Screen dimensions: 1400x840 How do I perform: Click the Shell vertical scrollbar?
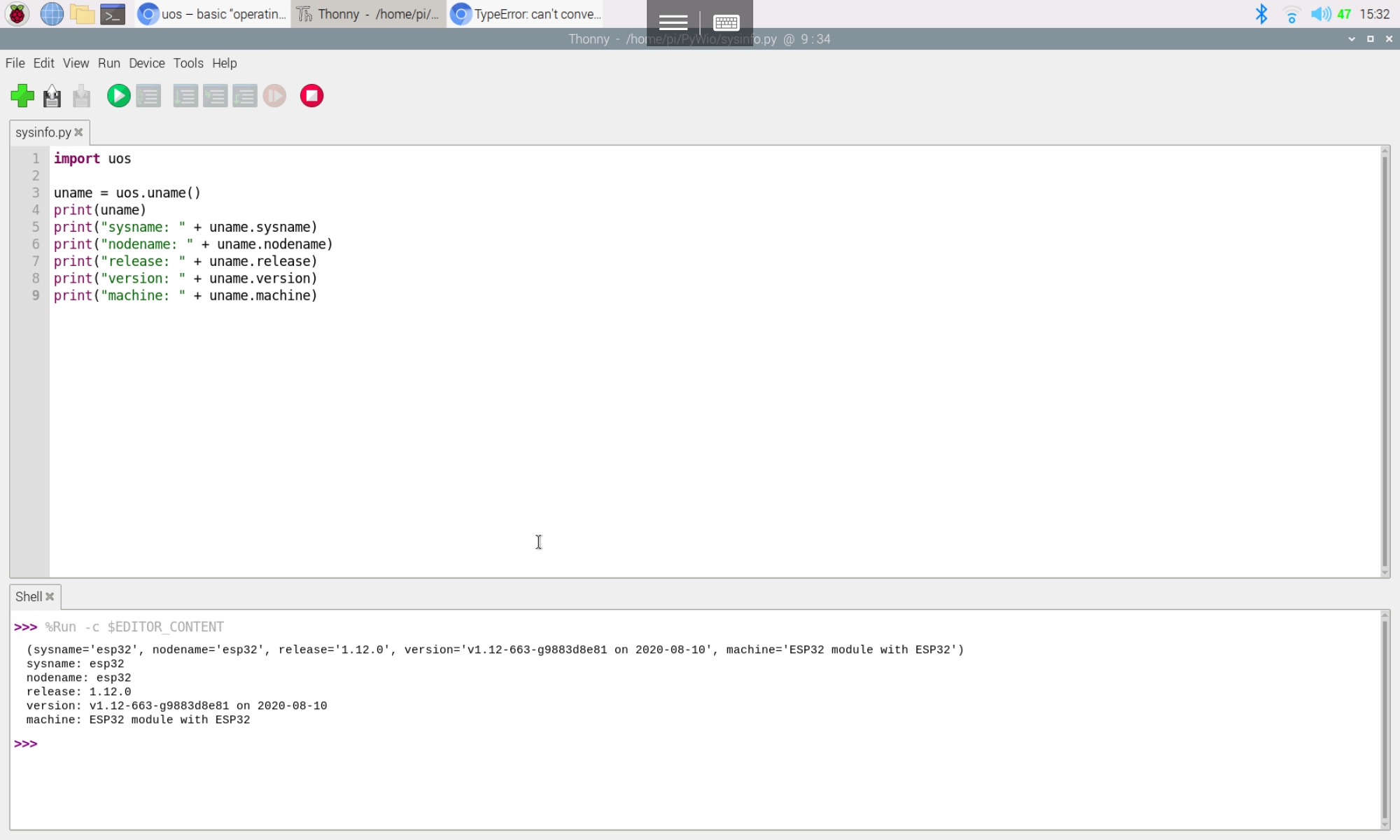1385,720
